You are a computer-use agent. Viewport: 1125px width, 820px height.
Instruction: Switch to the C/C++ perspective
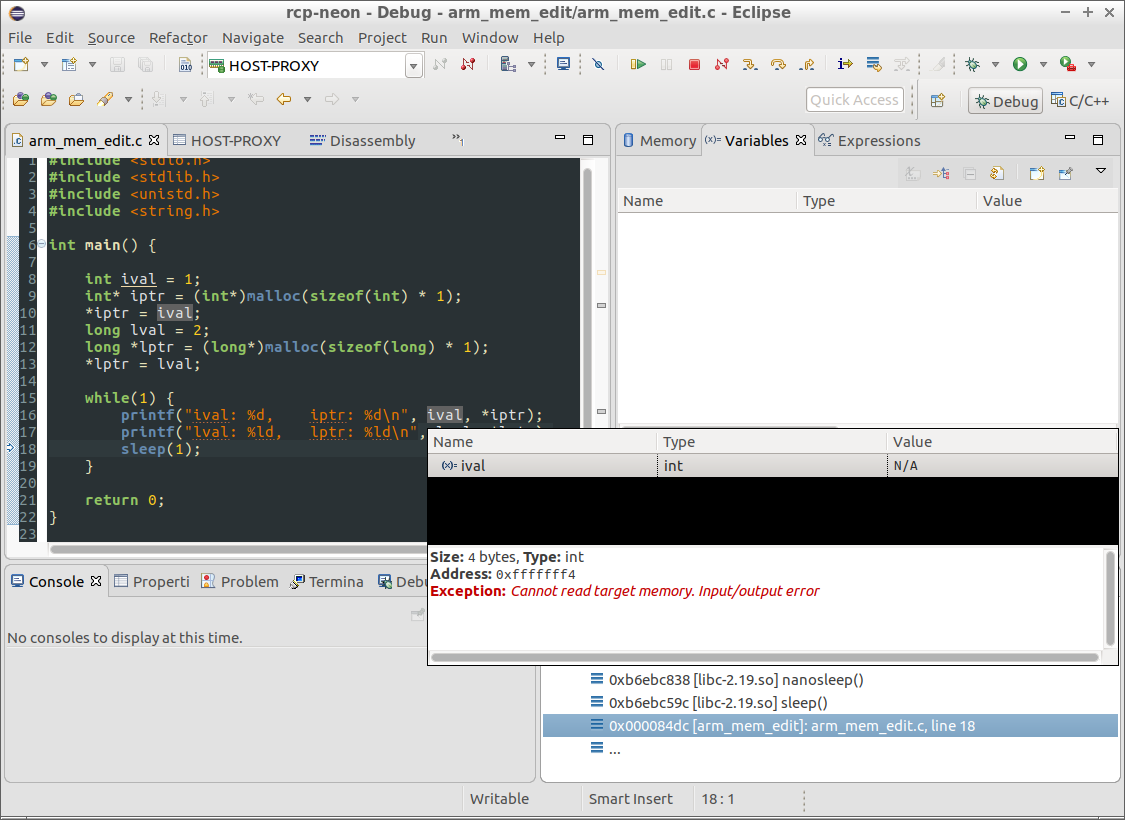click(1081, 100)
